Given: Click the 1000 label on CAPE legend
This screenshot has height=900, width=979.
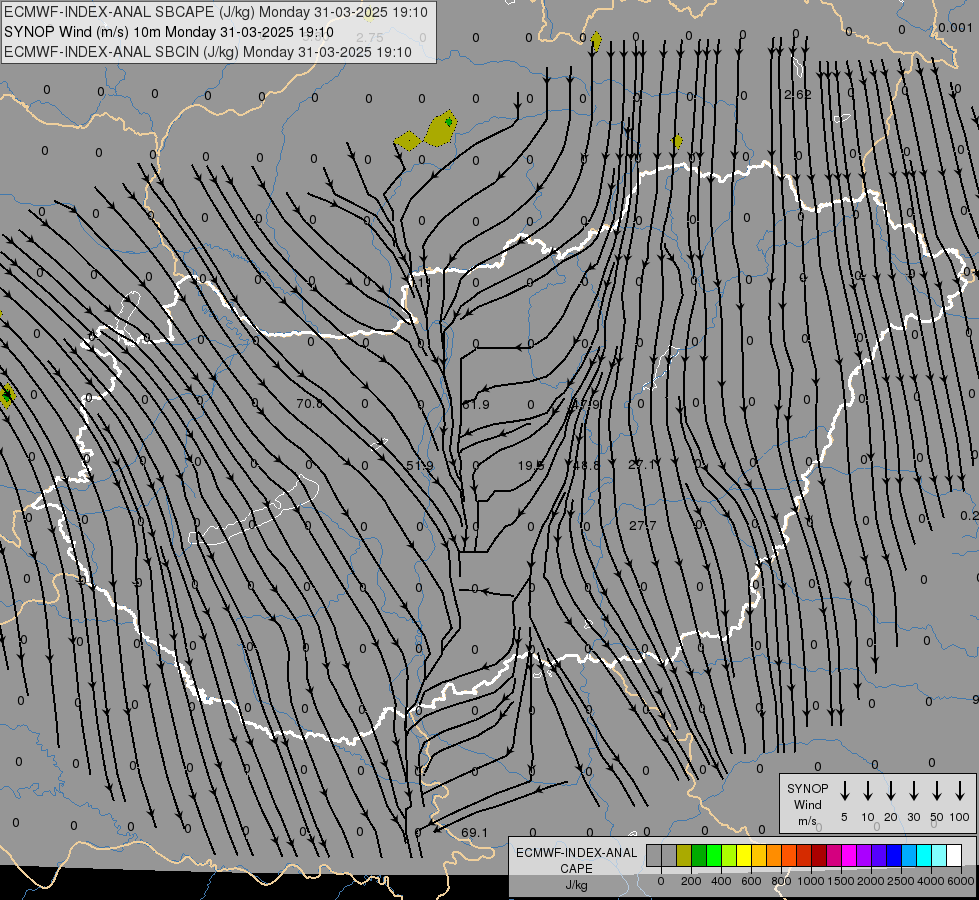Looking at the screenshot, I should [x=811, y=881].
